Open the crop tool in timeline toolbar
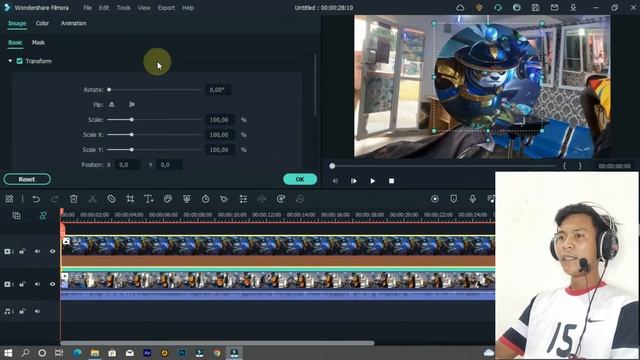This screenshot has height=360, width=640. point(130,199)
